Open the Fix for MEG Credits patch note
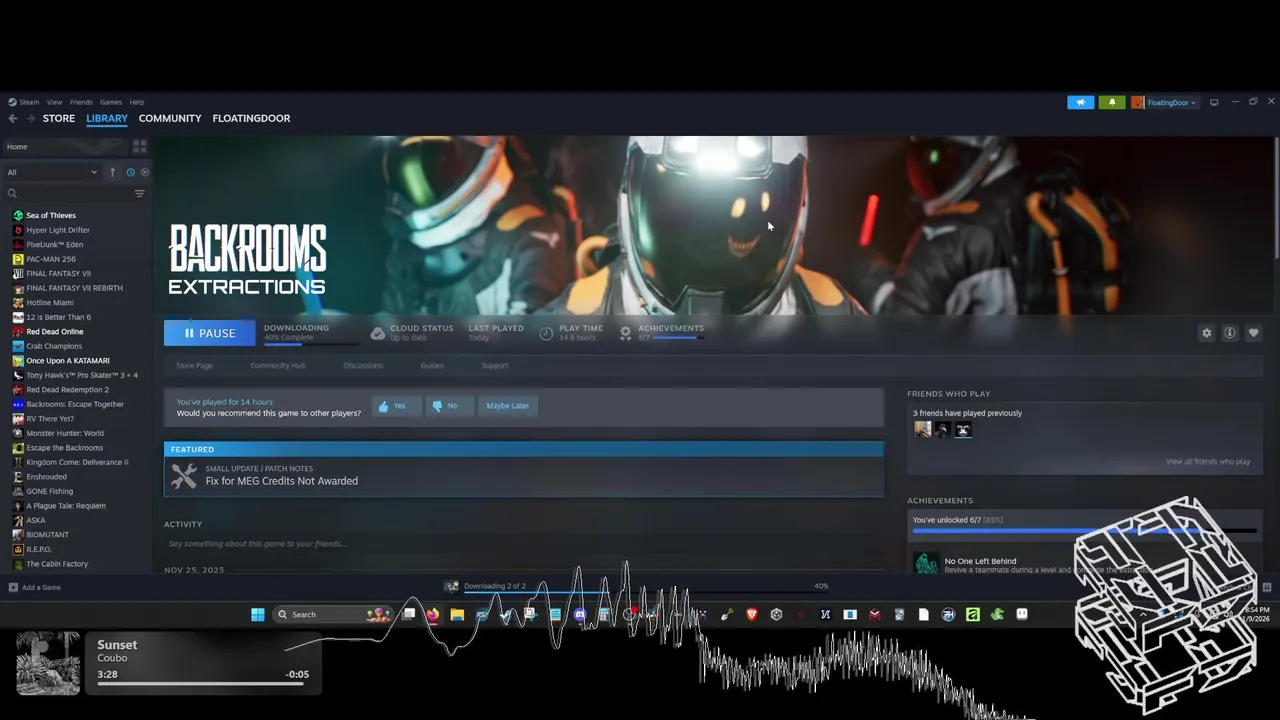The image size is (1280, 720). [x=524, y=476]
